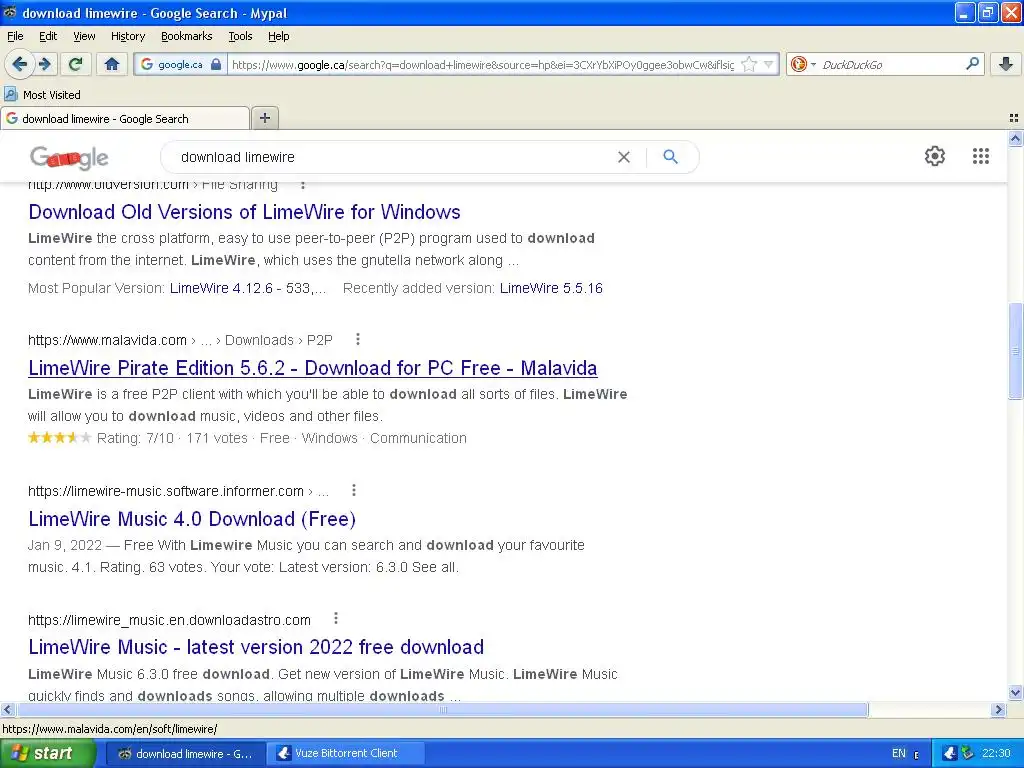Click the vertical scrollbar thumb
The height and width of the screenshot is (768, 1024).
[x=1015, y=351]
